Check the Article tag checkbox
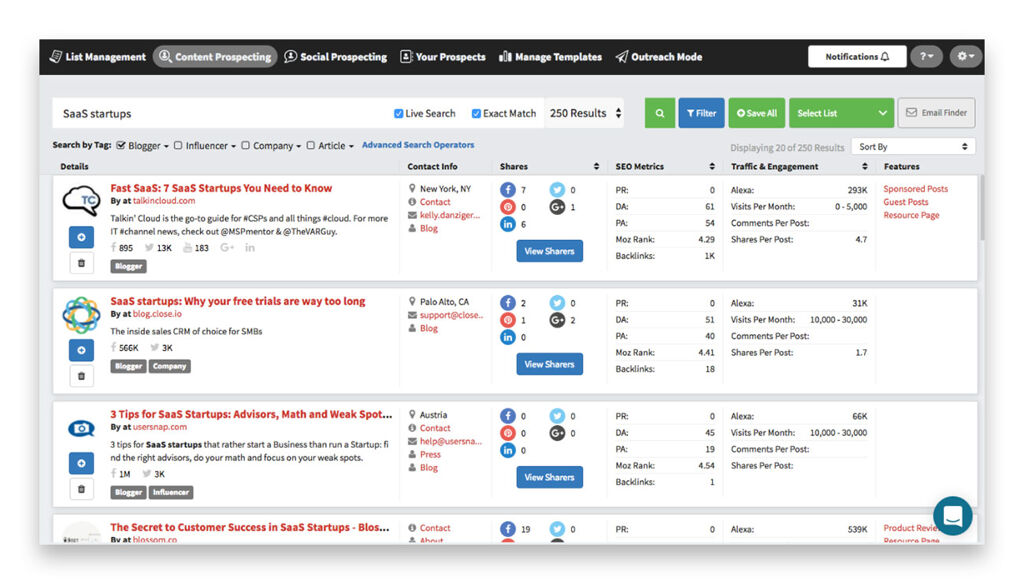Viewport: 1024px width, 584px height. coord(311,146)
